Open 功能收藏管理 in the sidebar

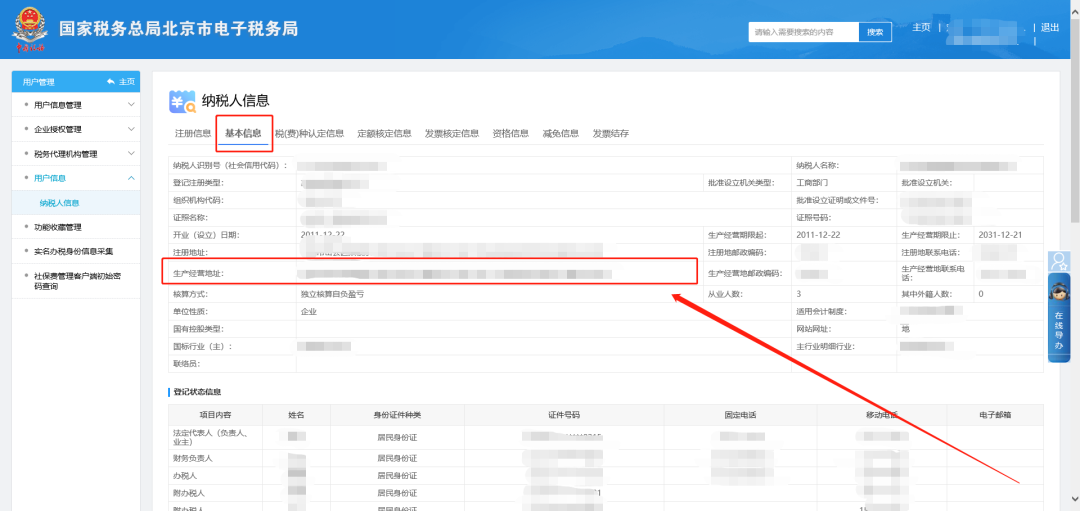(57, 227)
